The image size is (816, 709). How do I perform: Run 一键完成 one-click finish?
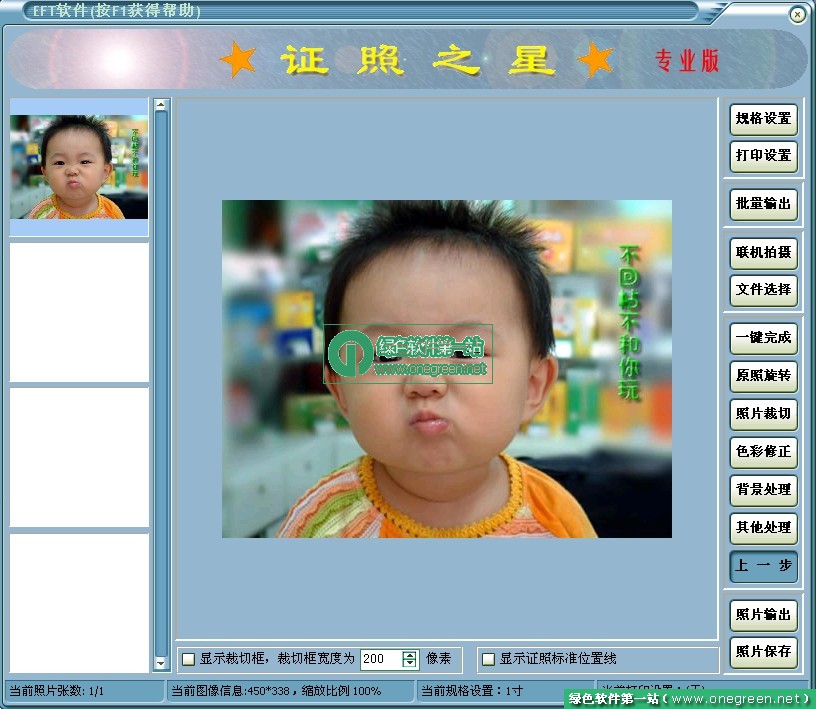pos(763,338)
